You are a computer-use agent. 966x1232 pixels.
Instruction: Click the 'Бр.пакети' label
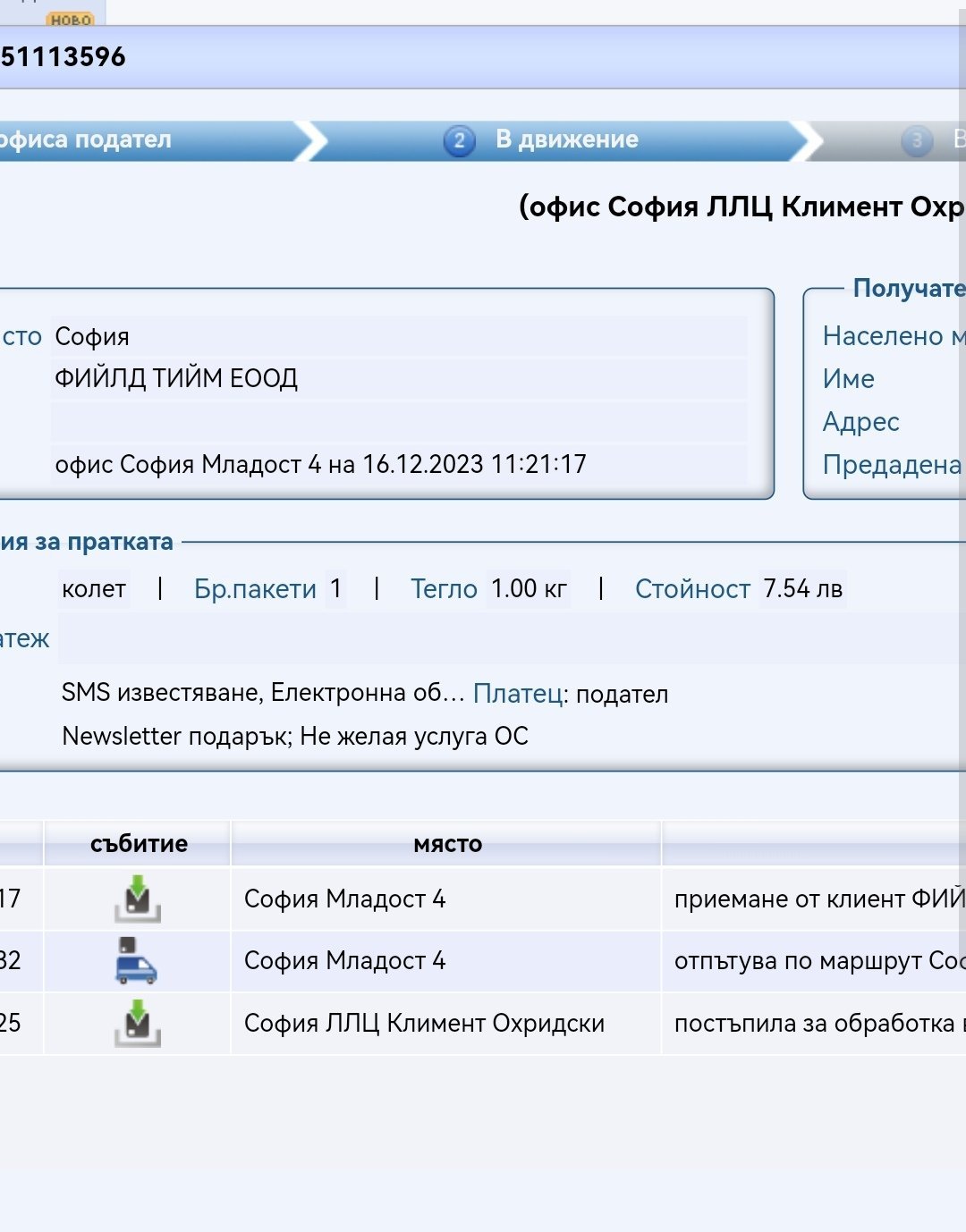255,589
